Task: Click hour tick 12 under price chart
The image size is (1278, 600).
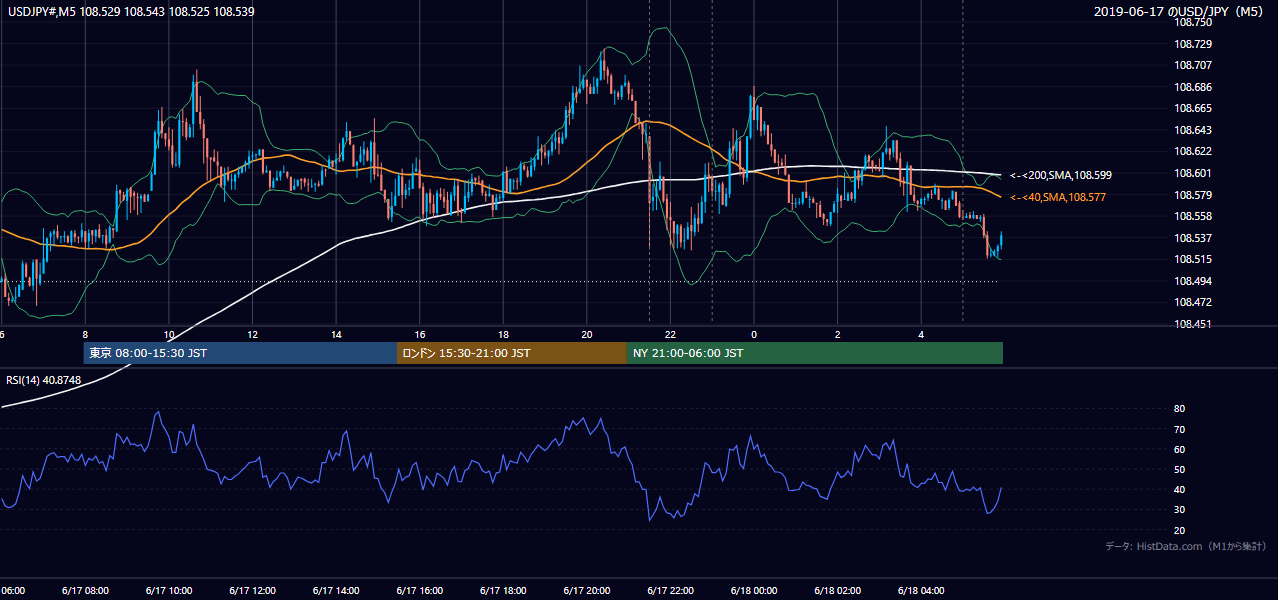Action: (253, 335)
